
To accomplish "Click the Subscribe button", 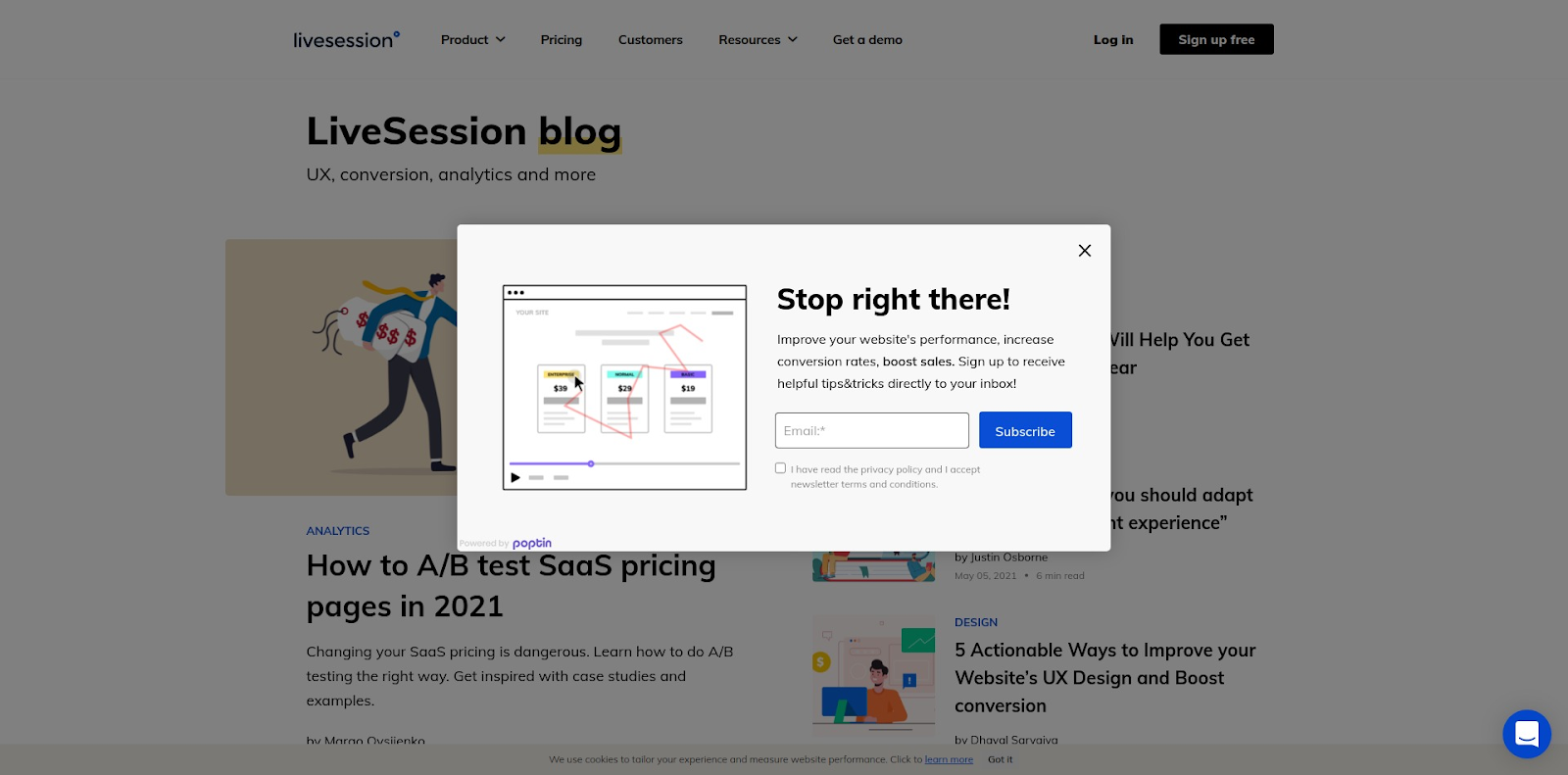I will (x=1025, y=430).
